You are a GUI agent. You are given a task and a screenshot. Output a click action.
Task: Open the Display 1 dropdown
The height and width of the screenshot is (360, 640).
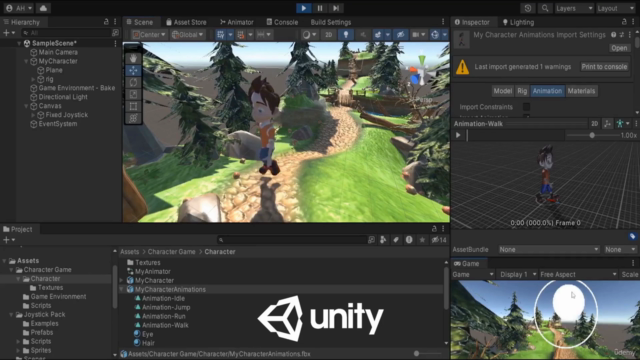coord(518,275)
